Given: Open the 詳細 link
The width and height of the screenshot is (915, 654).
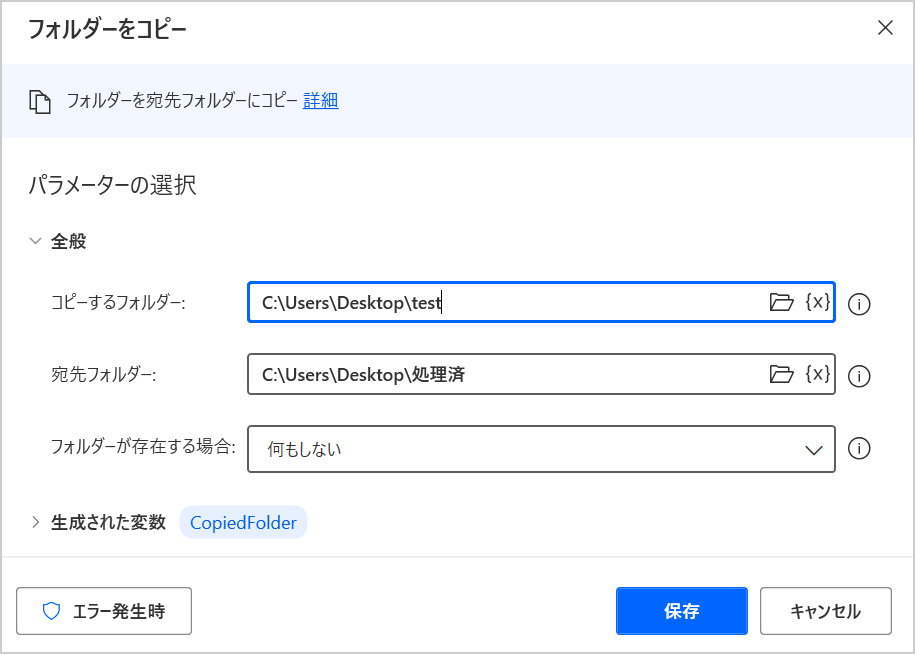Looking at the screenshot, I should pos(320,100).
